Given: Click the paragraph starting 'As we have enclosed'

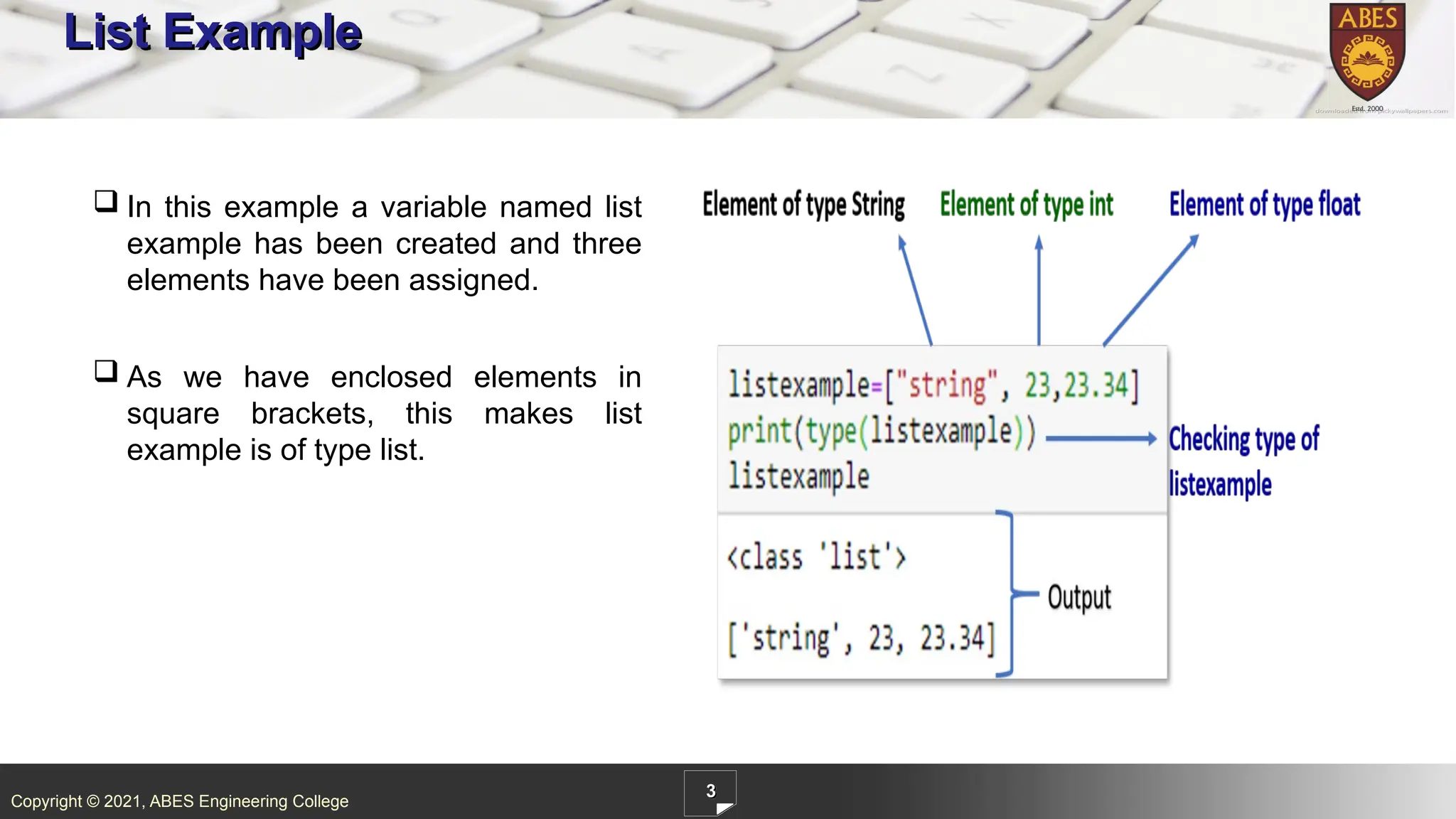Looking at the screenshot, I should 384,413.
